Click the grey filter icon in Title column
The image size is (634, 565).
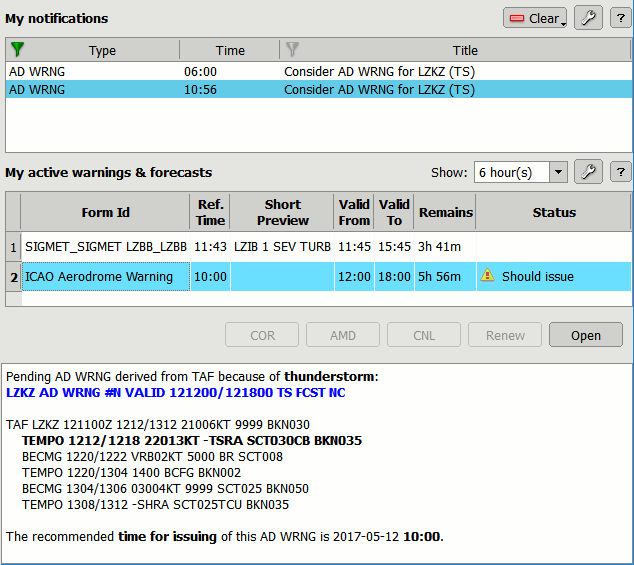(292, 49)
